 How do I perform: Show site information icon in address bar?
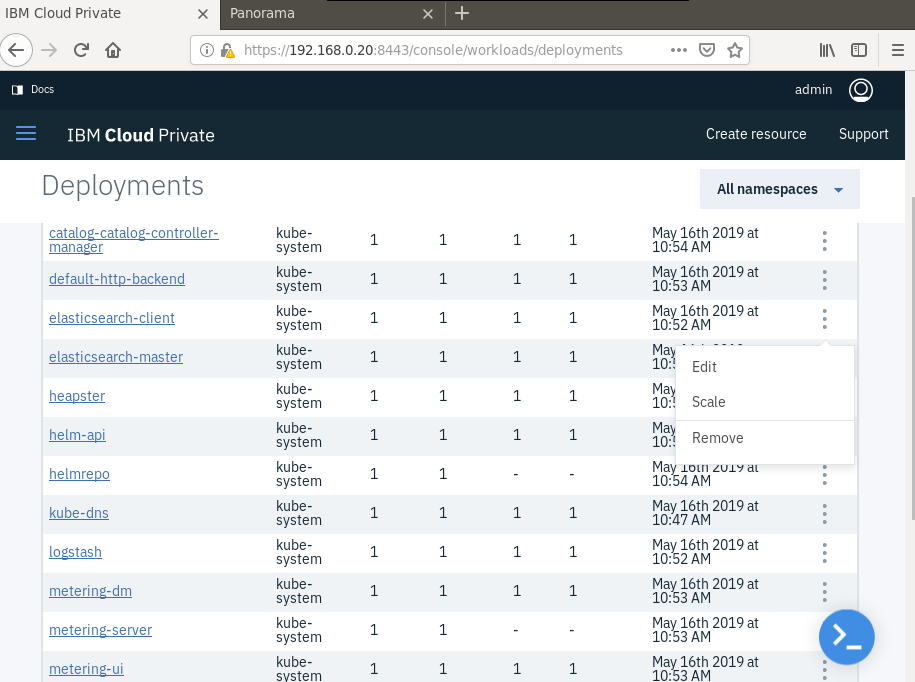pos(206,50)
